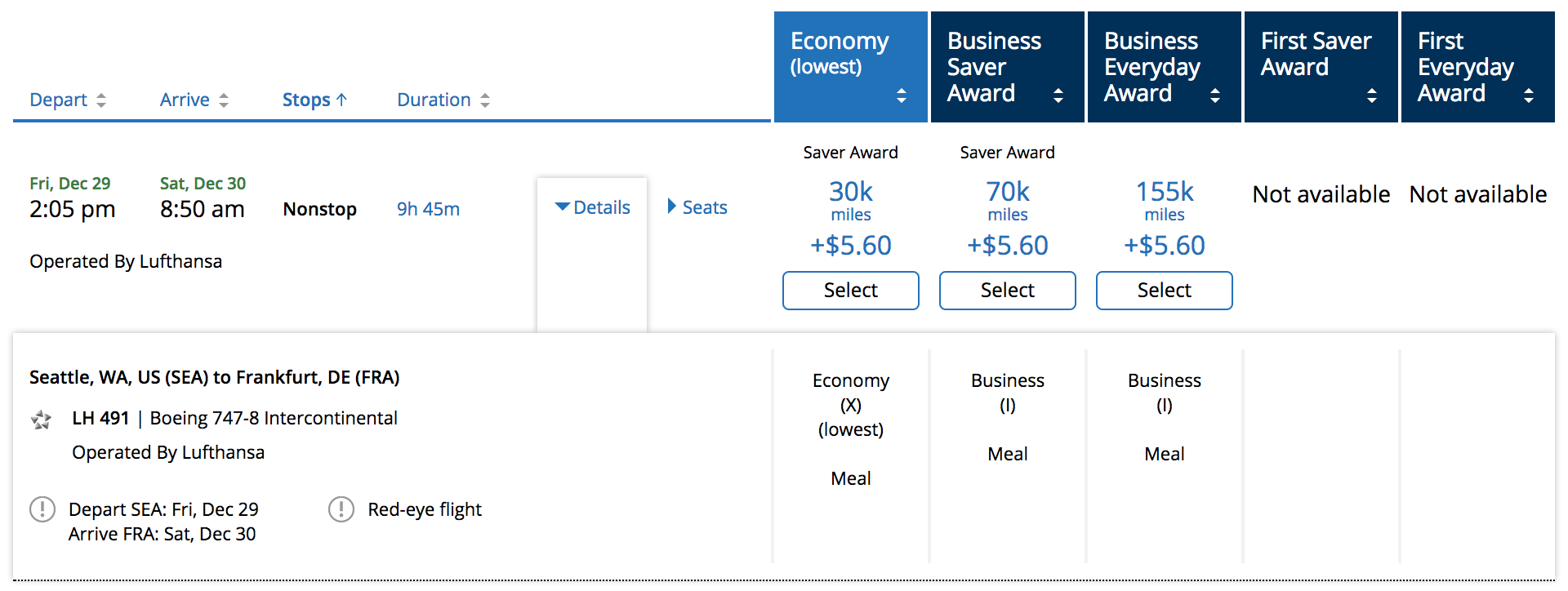
Task: Select the 30k miles Economy fare
Action: [x=850, y=291]
